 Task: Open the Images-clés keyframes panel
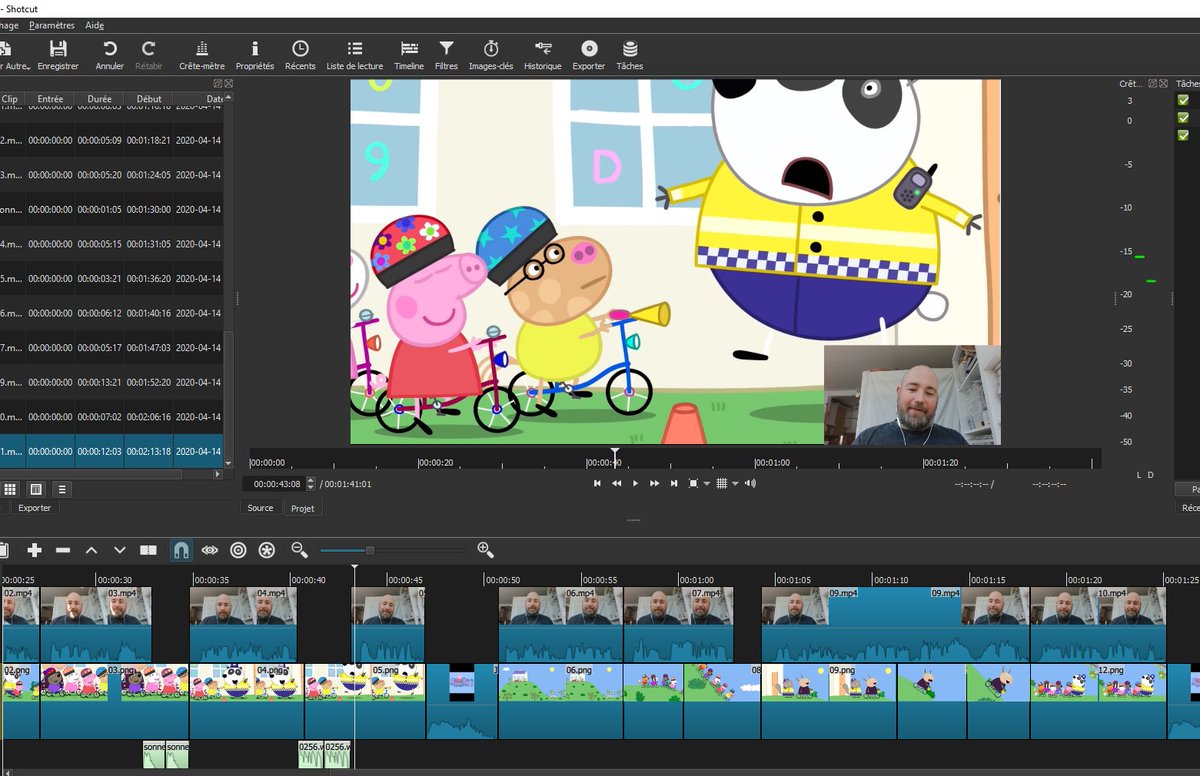pos(491,55)
